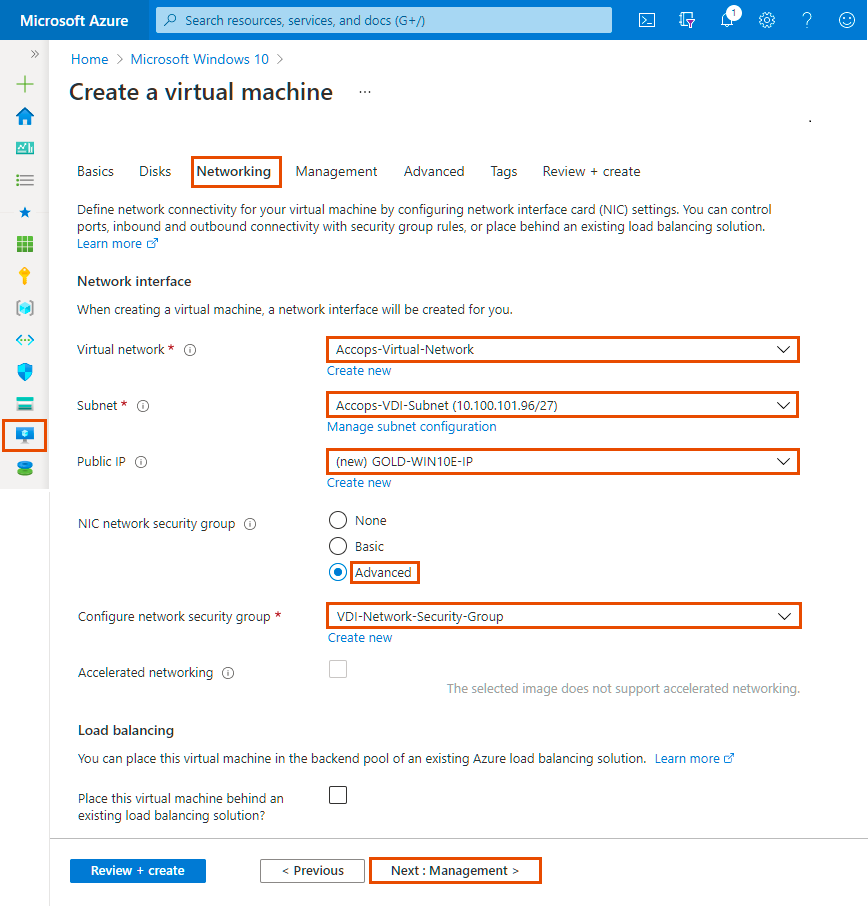
Task: Select the Basic radio button for NIC security group
Action: coord(337,546)
